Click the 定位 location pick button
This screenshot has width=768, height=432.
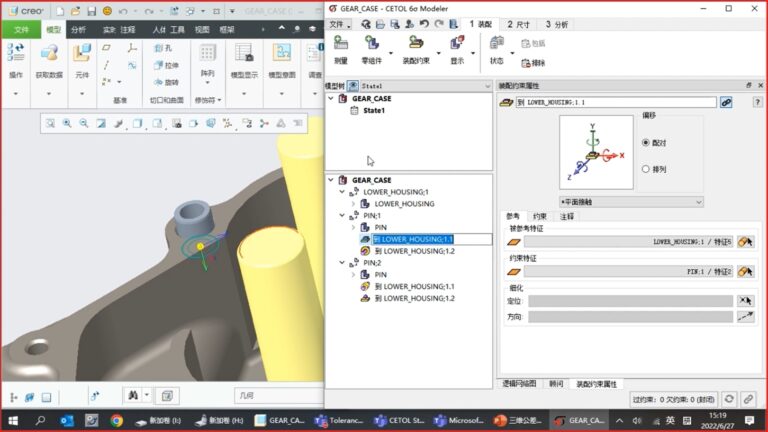[x=745, y=301]
